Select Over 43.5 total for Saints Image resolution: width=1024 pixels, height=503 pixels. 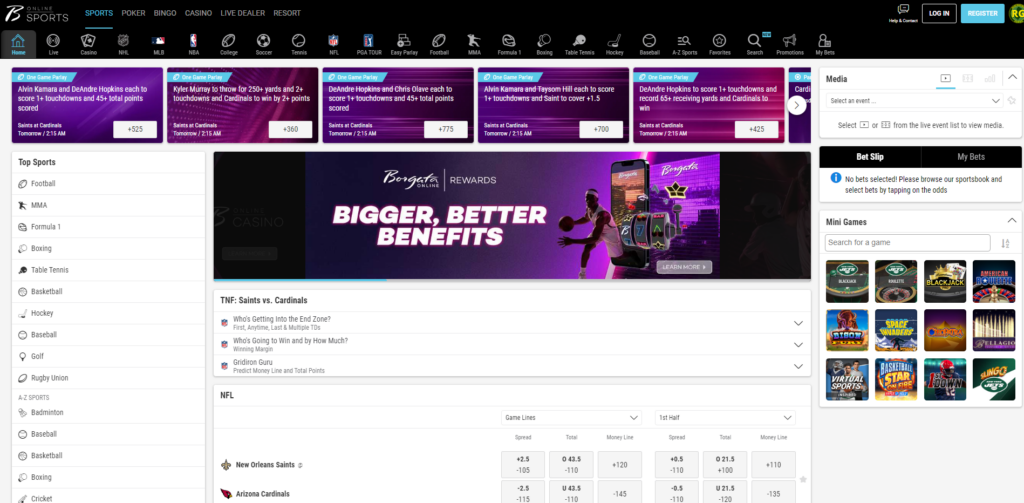point(571,464)
